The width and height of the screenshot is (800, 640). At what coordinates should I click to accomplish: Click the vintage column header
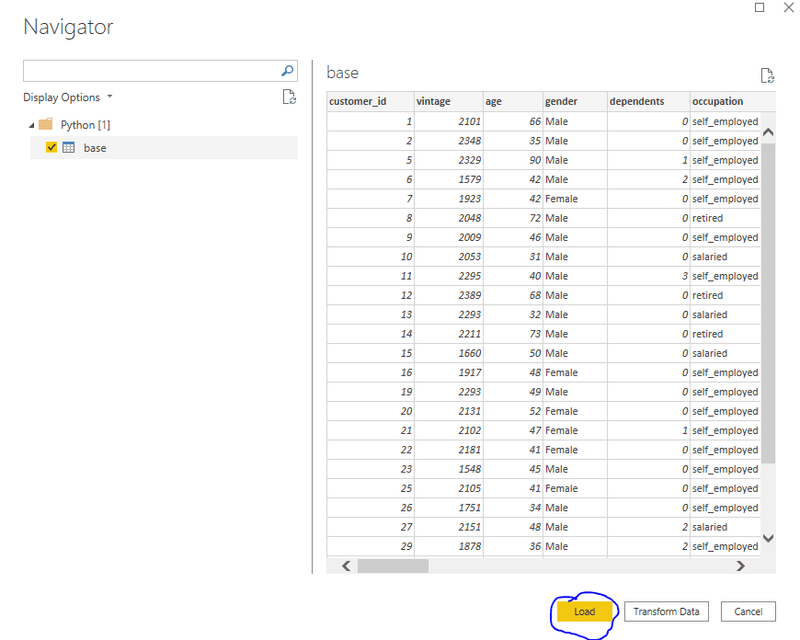pyautogui.click(x=448, y=101)
